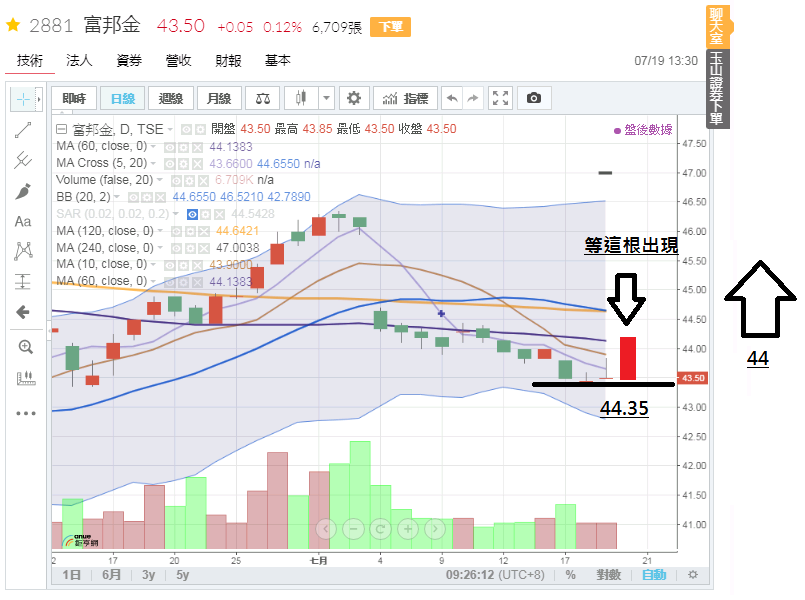Zoom in with the circular plus button
The height and width of the screenshot is (600, 805).
tap(408, 529)
